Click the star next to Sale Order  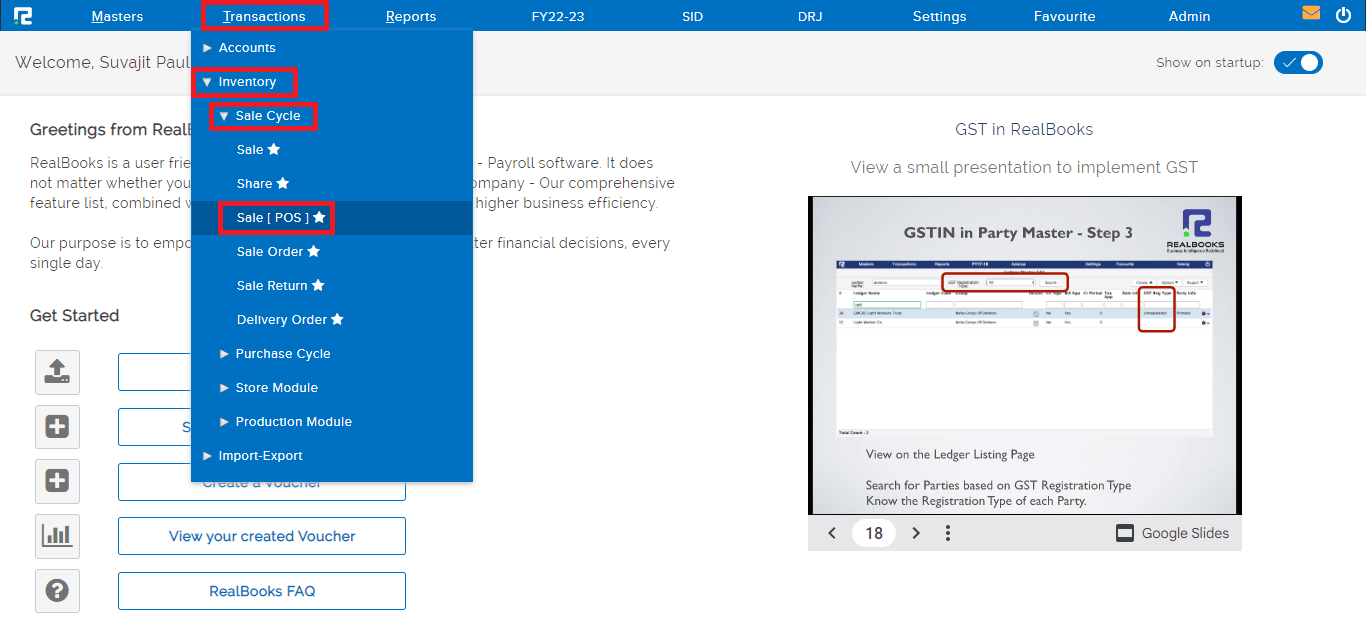point(314,252)
